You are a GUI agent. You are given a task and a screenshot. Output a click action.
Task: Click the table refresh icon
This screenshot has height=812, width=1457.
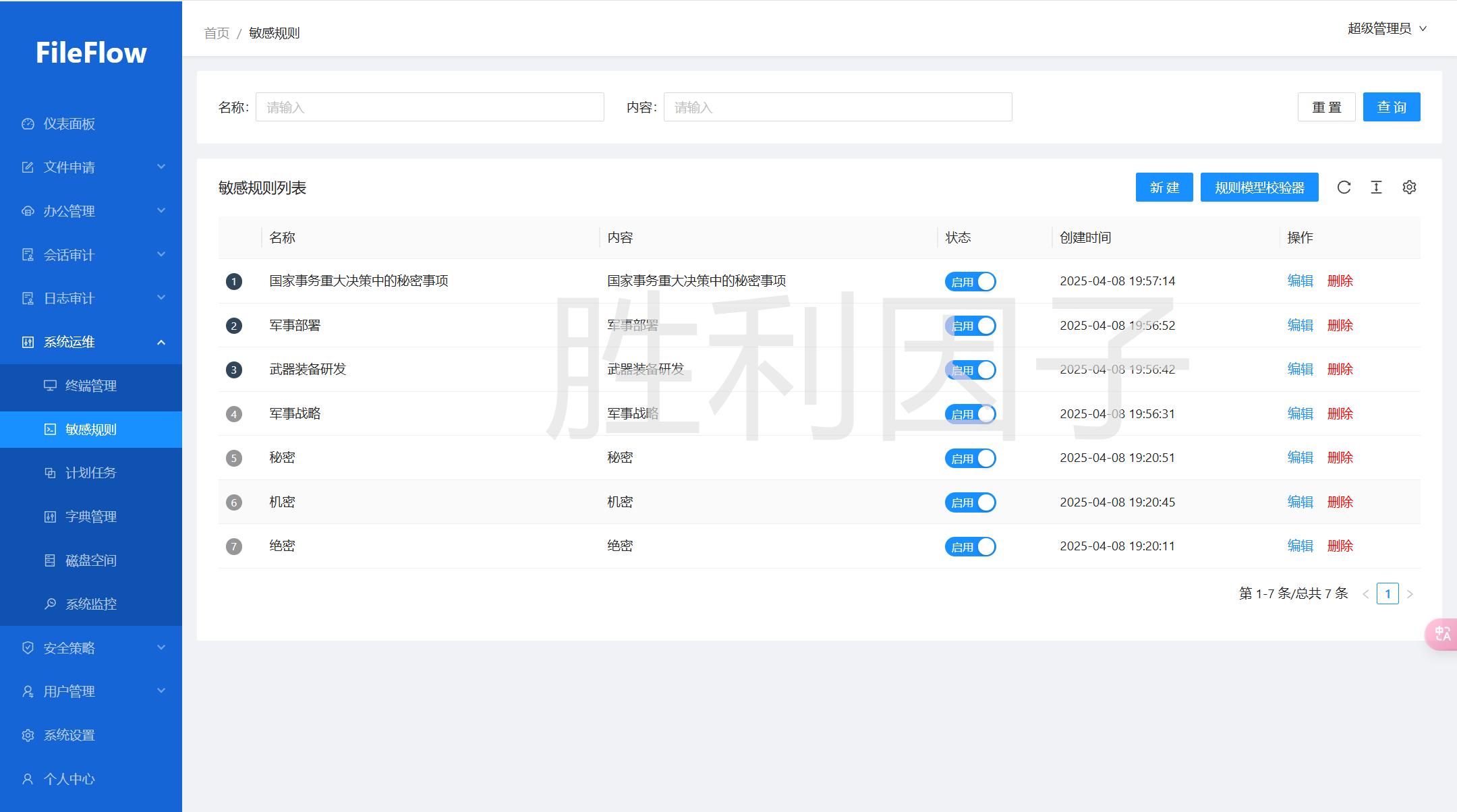[1344, 187]
